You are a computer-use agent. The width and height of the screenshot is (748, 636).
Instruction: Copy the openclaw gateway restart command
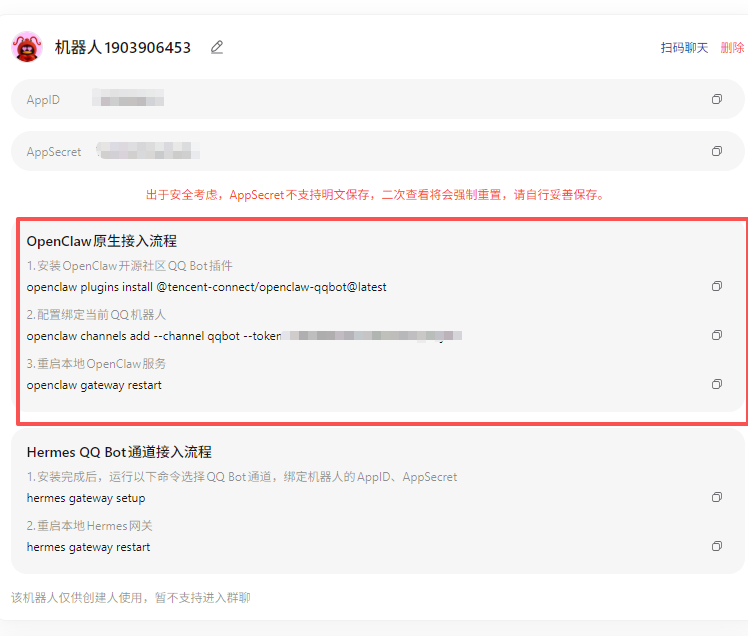click(x=717, y=384)
